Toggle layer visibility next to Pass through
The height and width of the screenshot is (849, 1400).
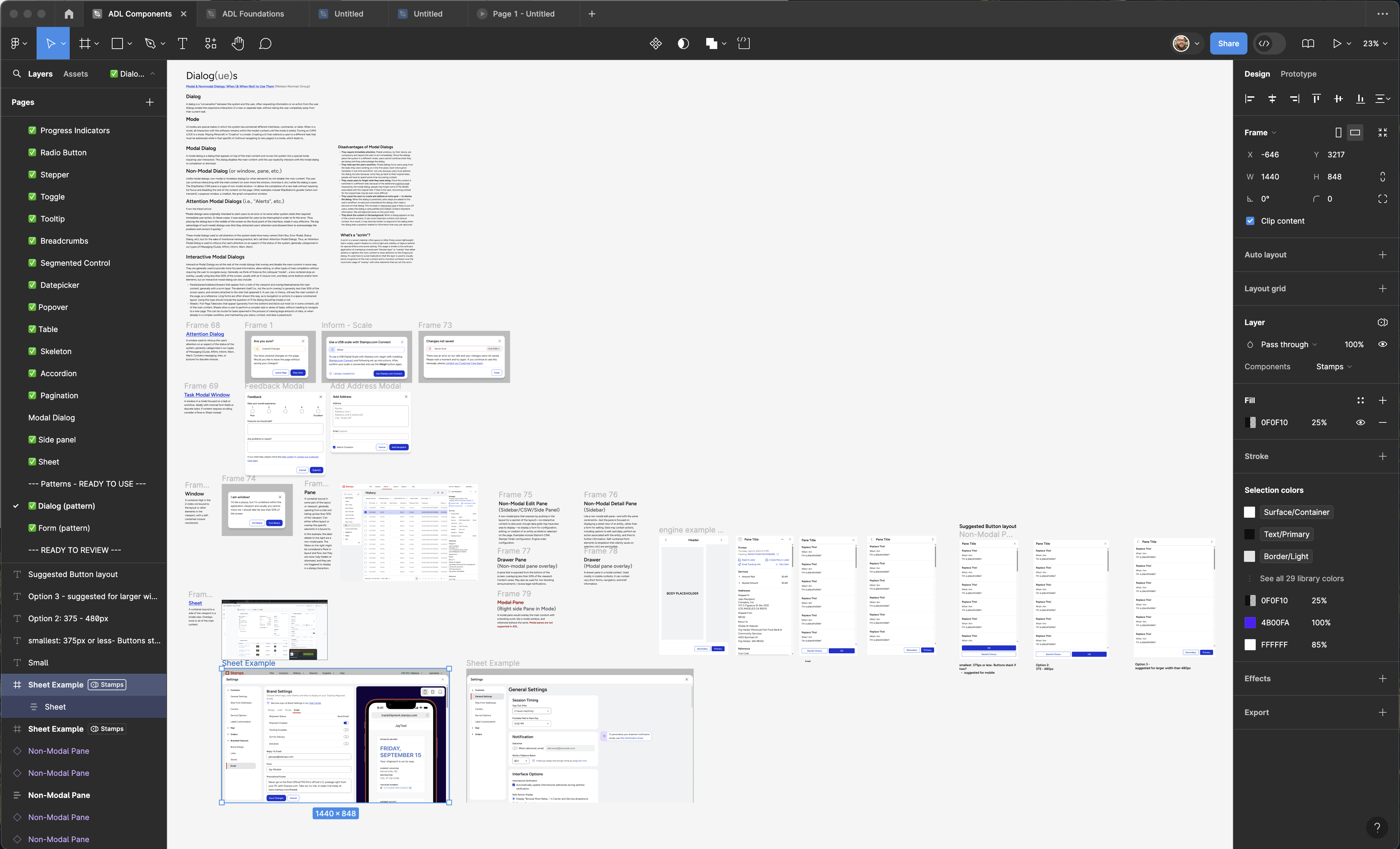(1383, 344)
